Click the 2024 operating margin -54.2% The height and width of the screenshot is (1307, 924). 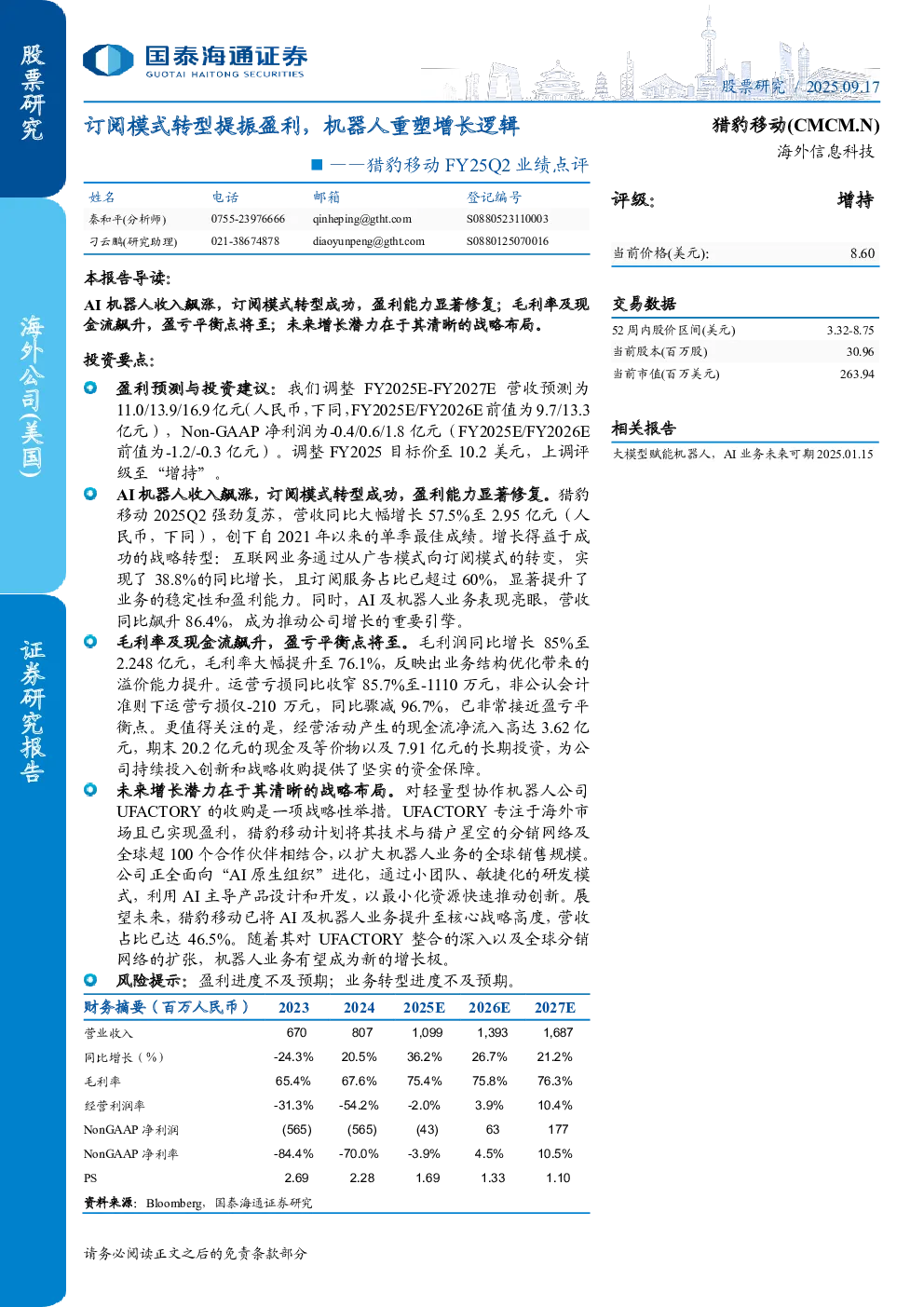click(x=359, y=1106)
